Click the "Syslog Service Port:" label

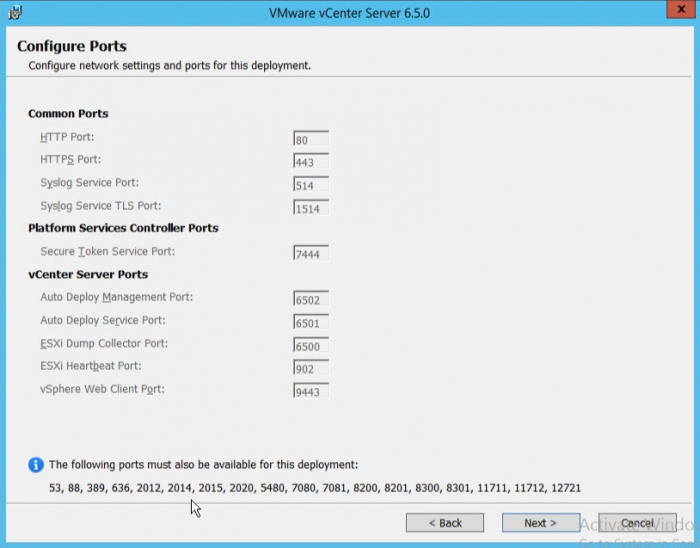[x=89, y=183]
